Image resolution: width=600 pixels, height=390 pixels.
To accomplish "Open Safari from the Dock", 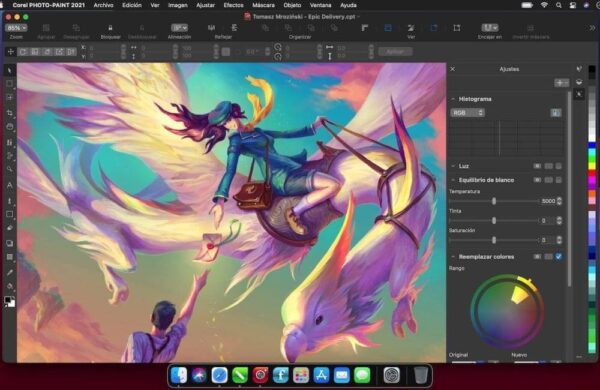I will pyautogui.click(x=219, y=375).
